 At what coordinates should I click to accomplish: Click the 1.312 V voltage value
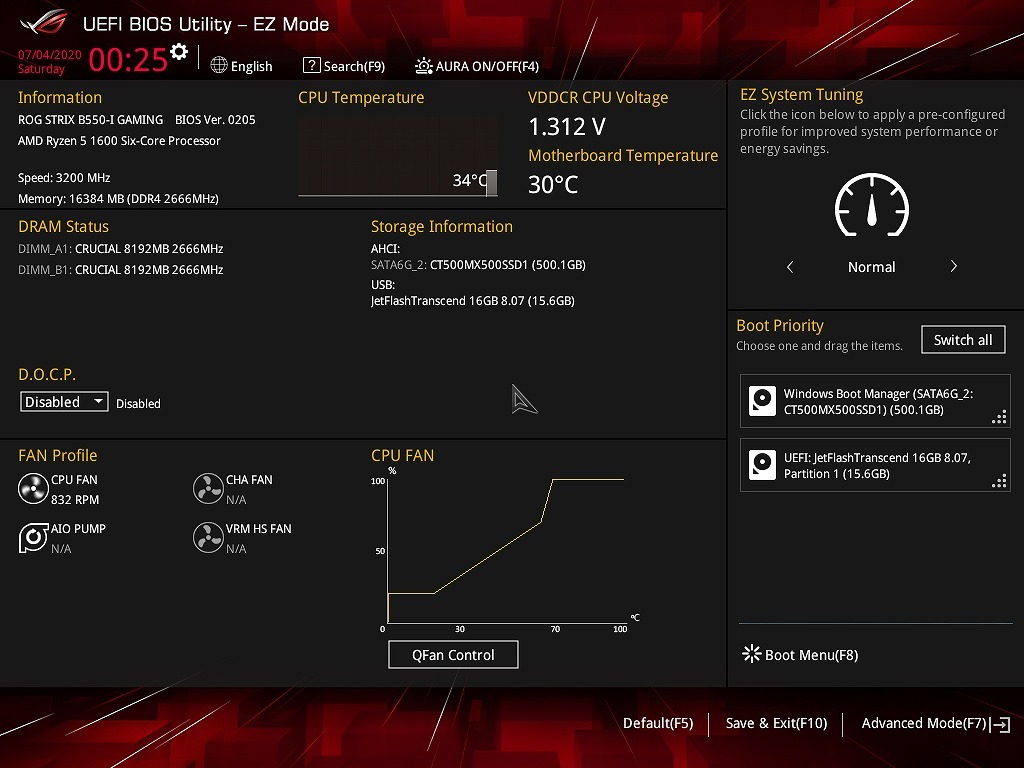(x=567, y=127)
